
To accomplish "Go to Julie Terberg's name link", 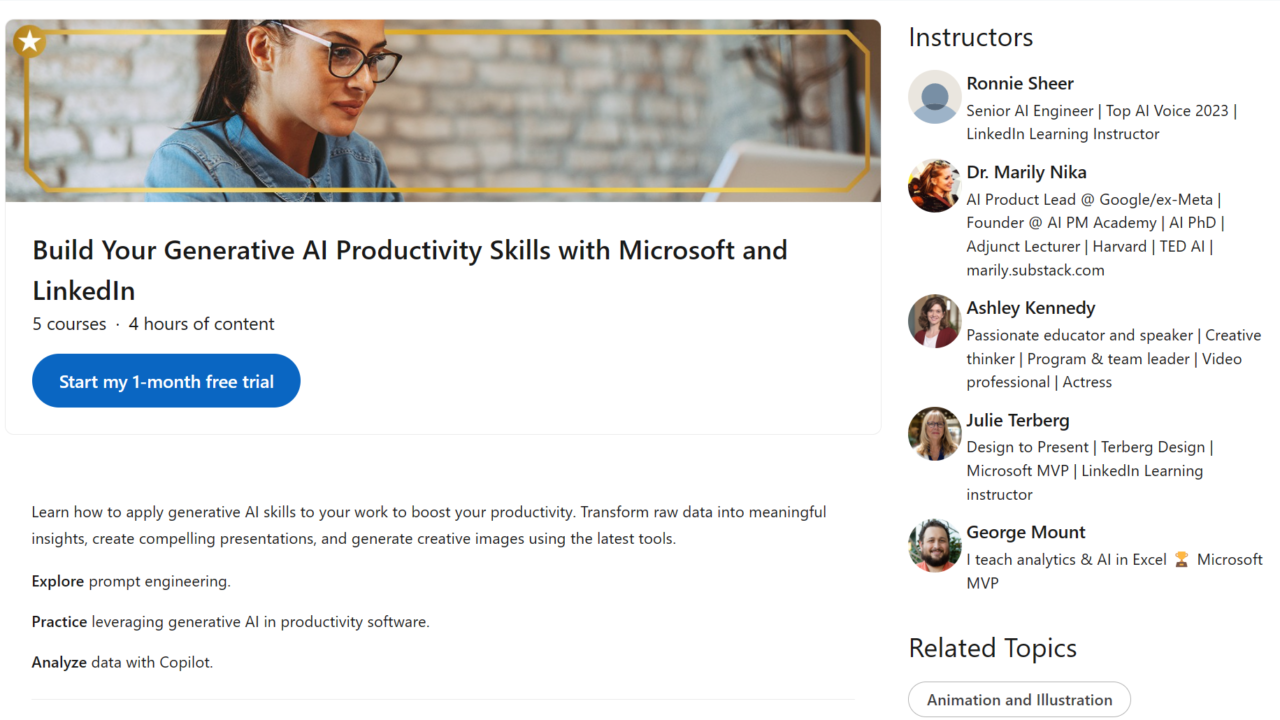I will tap(1017, 420).
